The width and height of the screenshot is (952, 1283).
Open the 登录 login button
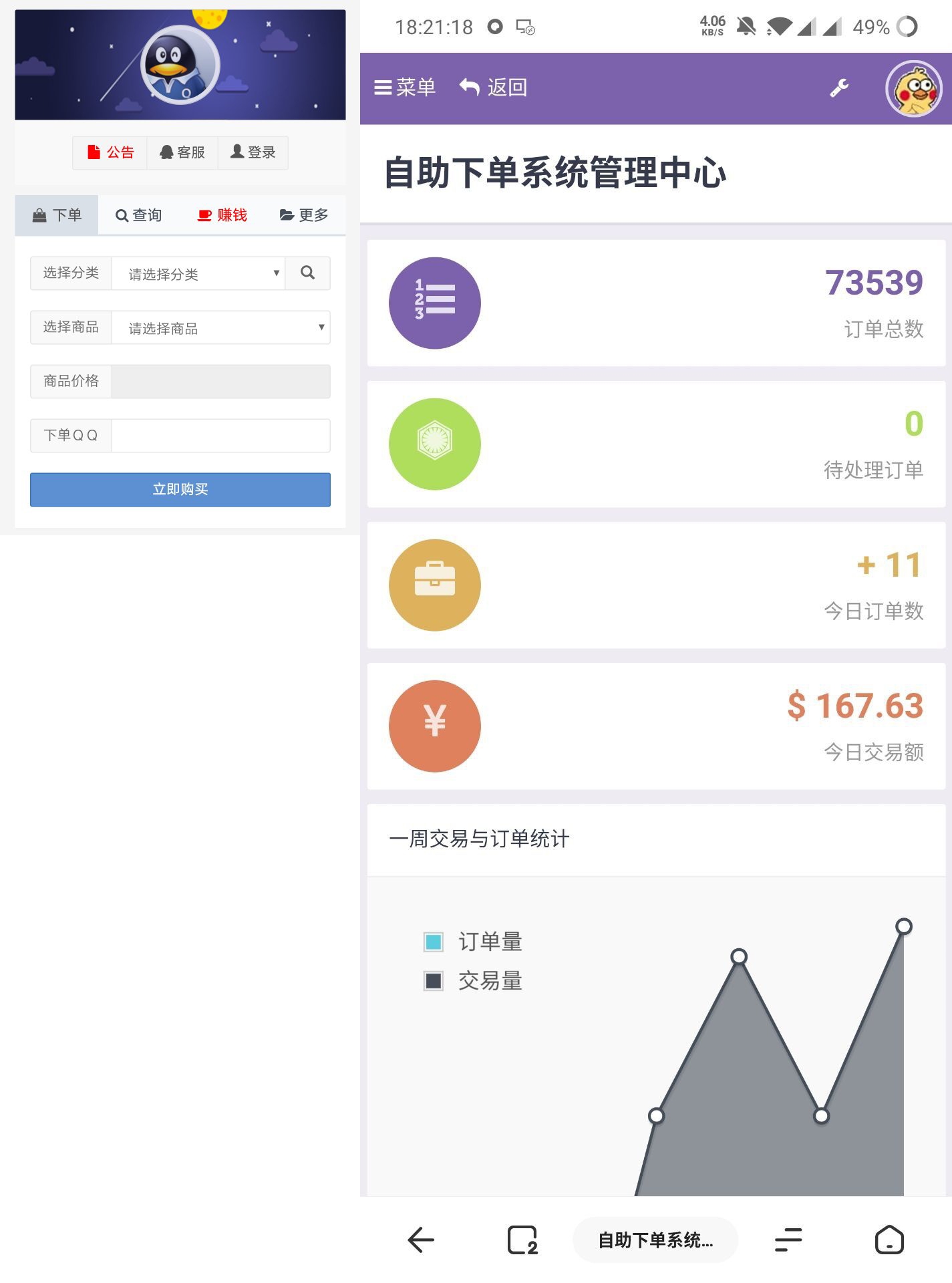pos(253,152)
